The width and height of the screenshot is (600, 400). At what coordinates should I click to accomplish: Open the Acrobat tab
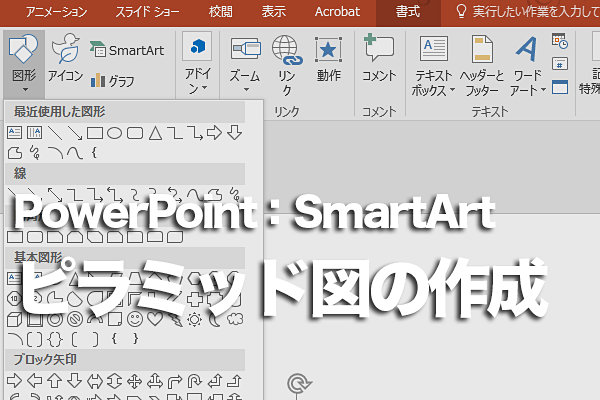point(337,12)
